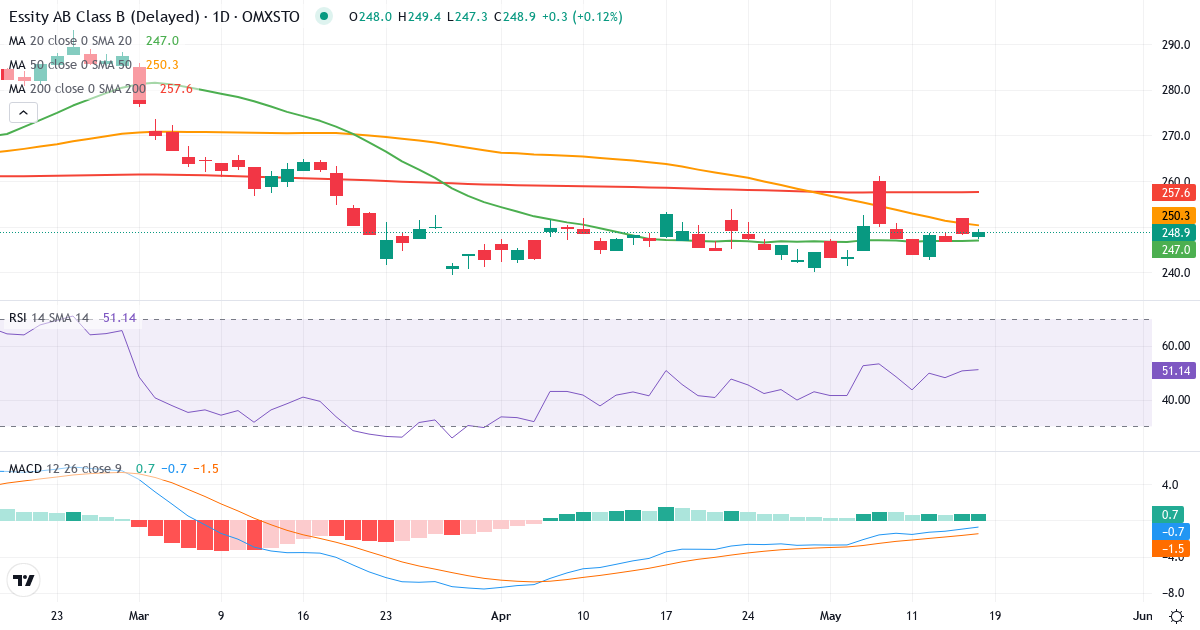Click the MACD -8.0 axis label
Viewport: 1200px width, 630px height.
[1175, 592]
